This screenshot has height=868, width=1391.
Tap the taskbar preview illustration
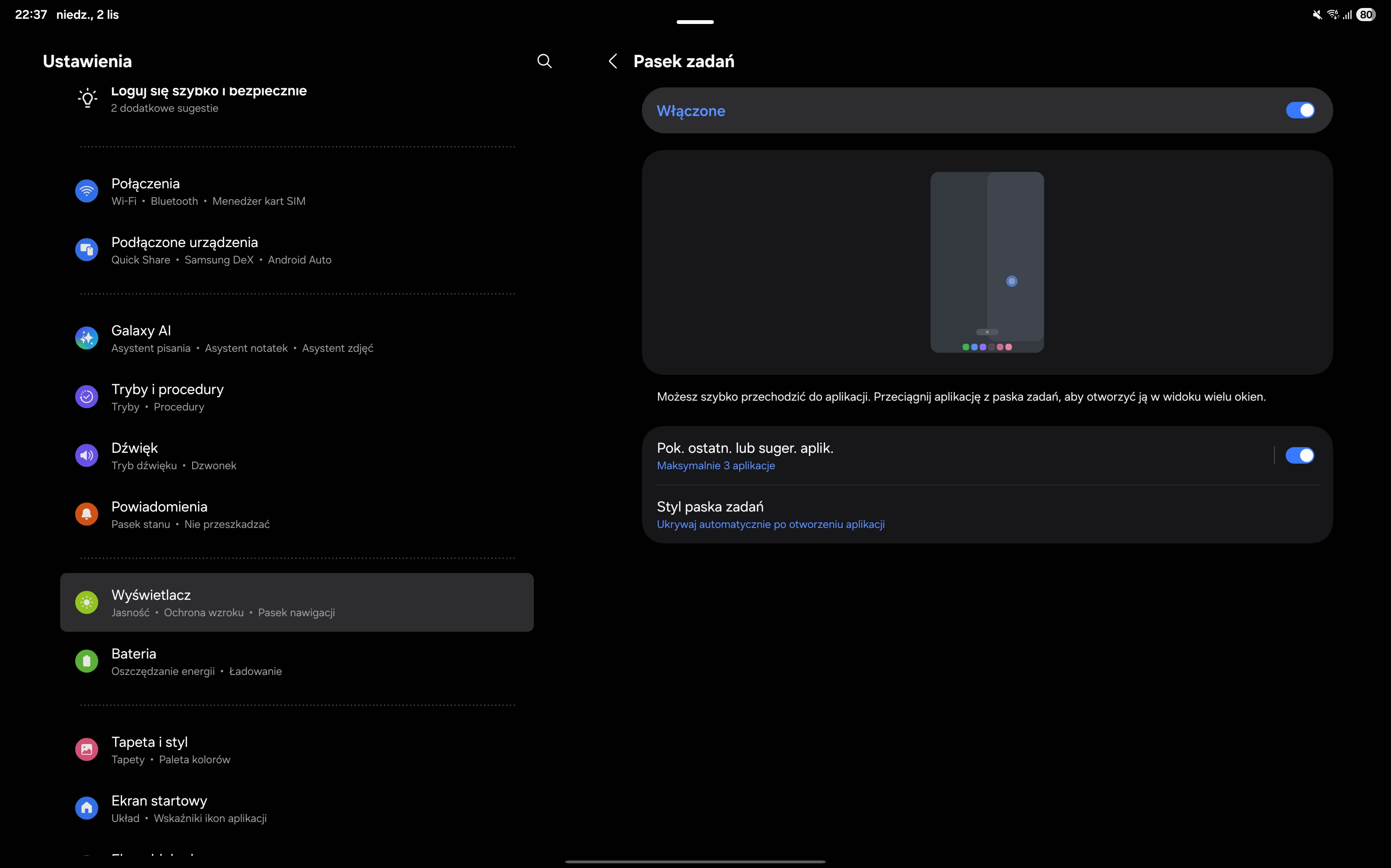(x=987, y=263)
